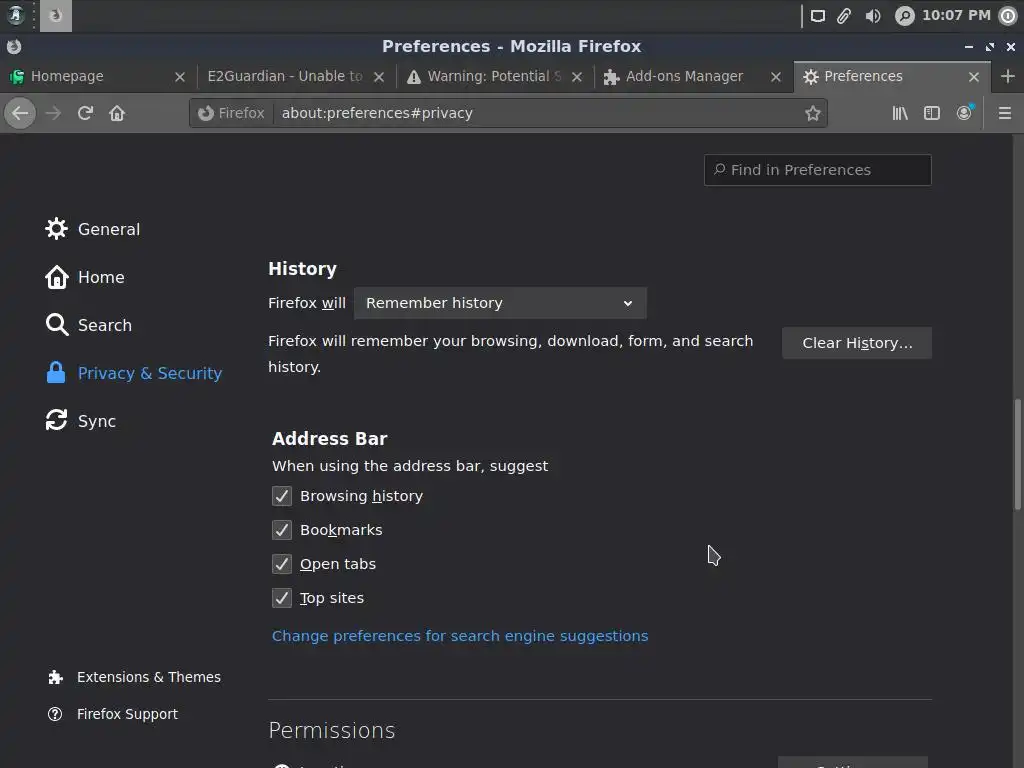This screenshot has width=1024, height=768.
Task: Toggle the sidebar view icon
Action: click(x=932, y=113)
